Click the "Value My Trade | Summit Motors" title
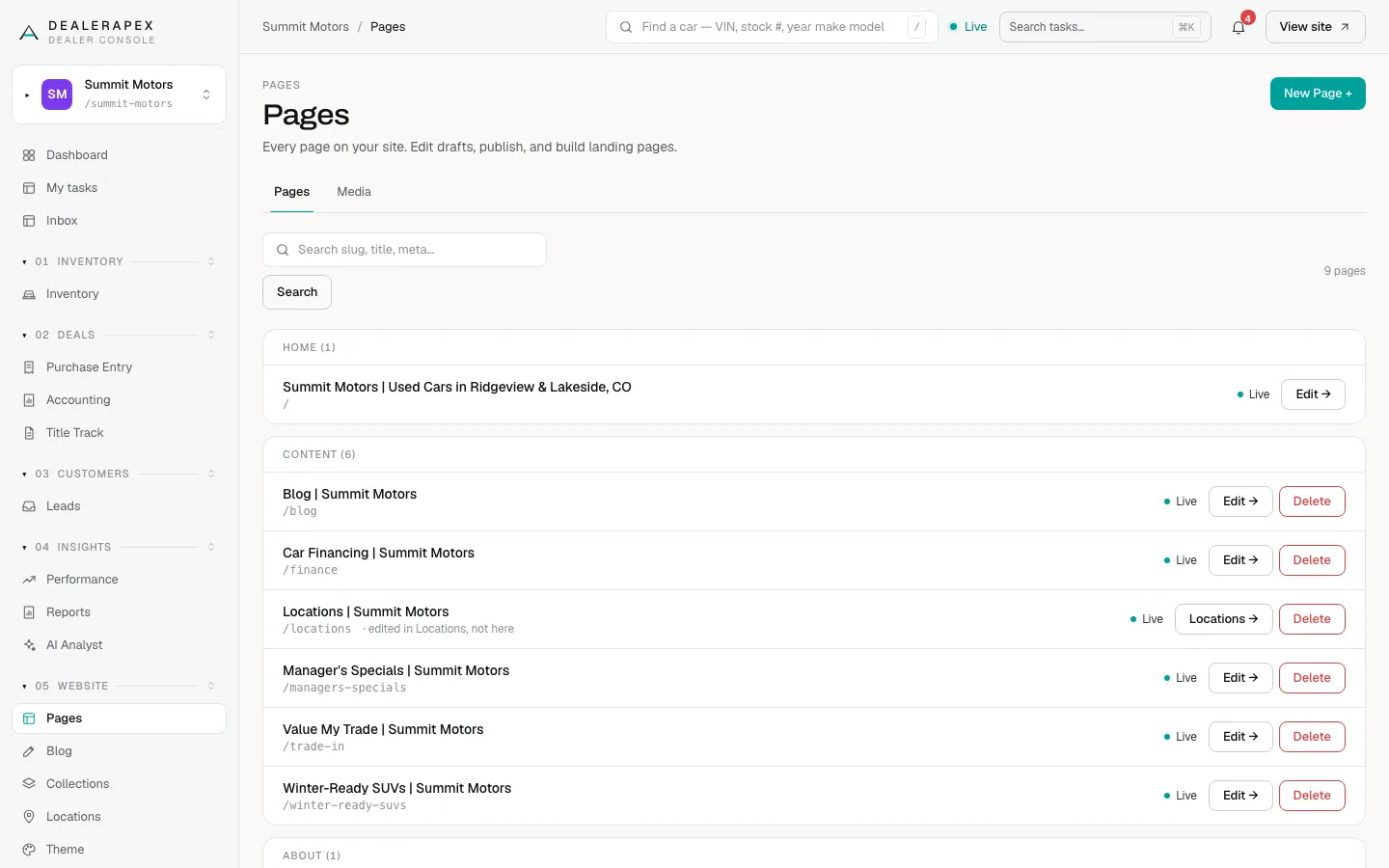Image resolution: width=1389 pixels, height=868 pixels. coord(383,729)
